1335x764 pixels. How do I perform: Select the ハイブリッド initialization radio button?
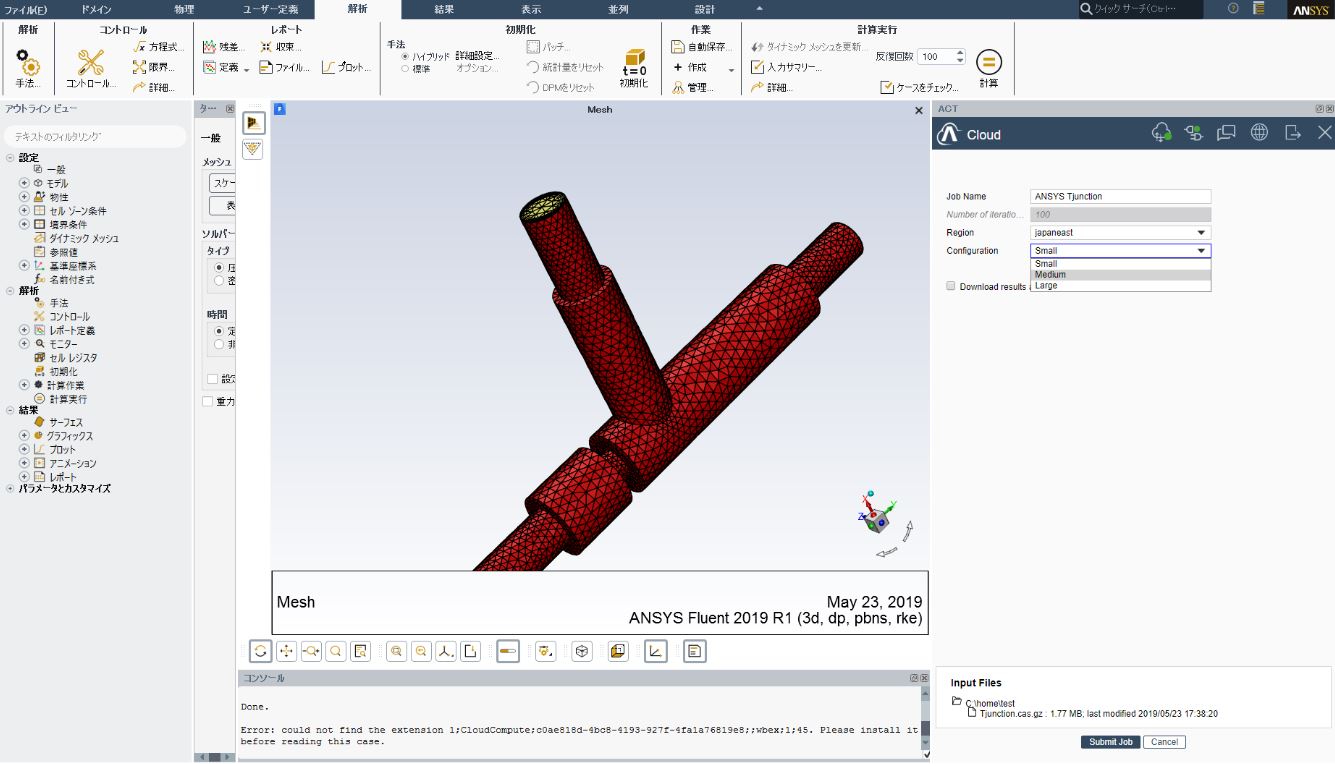coord(405,57)
